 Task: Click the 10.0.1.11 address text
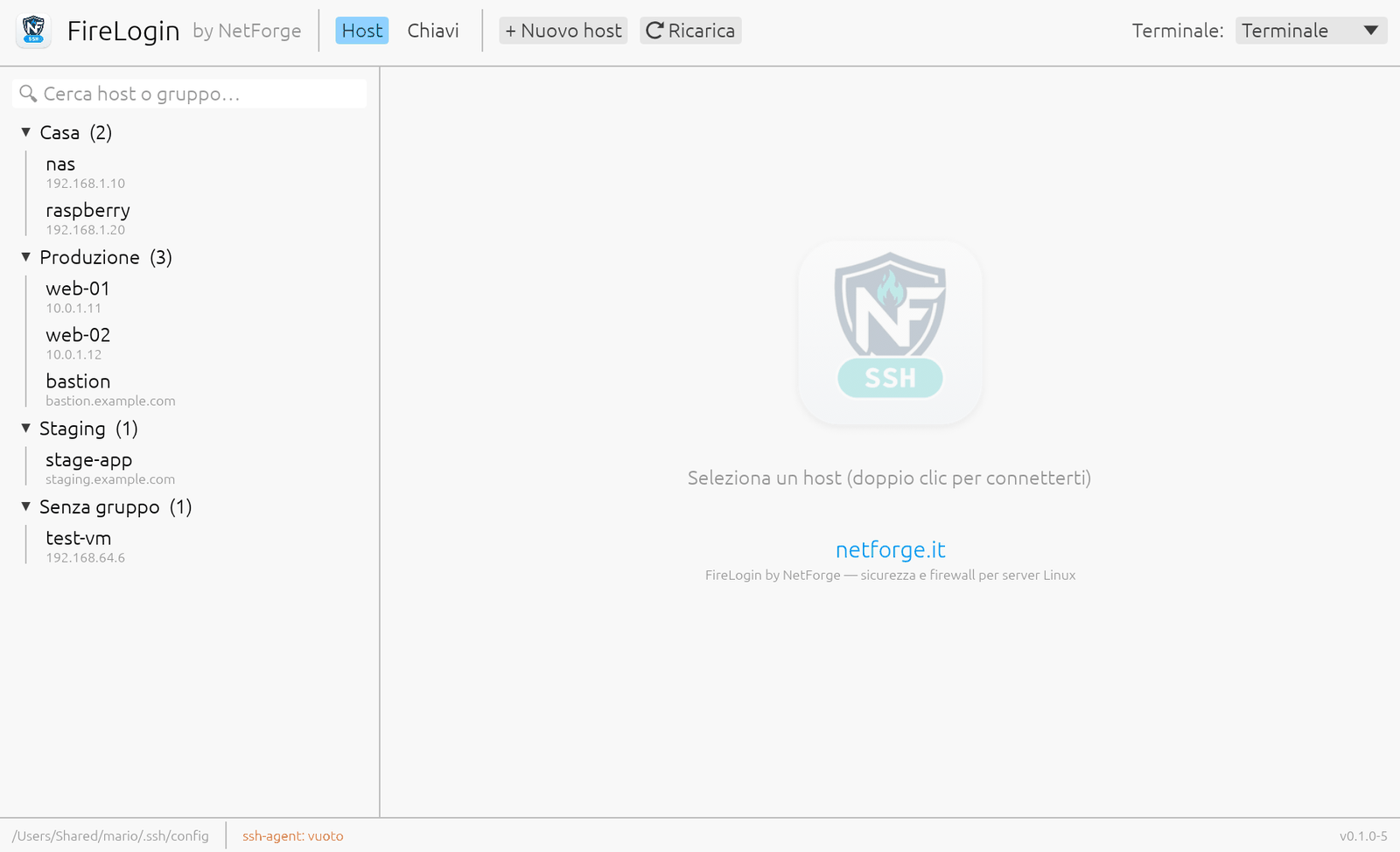click(73, 309)
